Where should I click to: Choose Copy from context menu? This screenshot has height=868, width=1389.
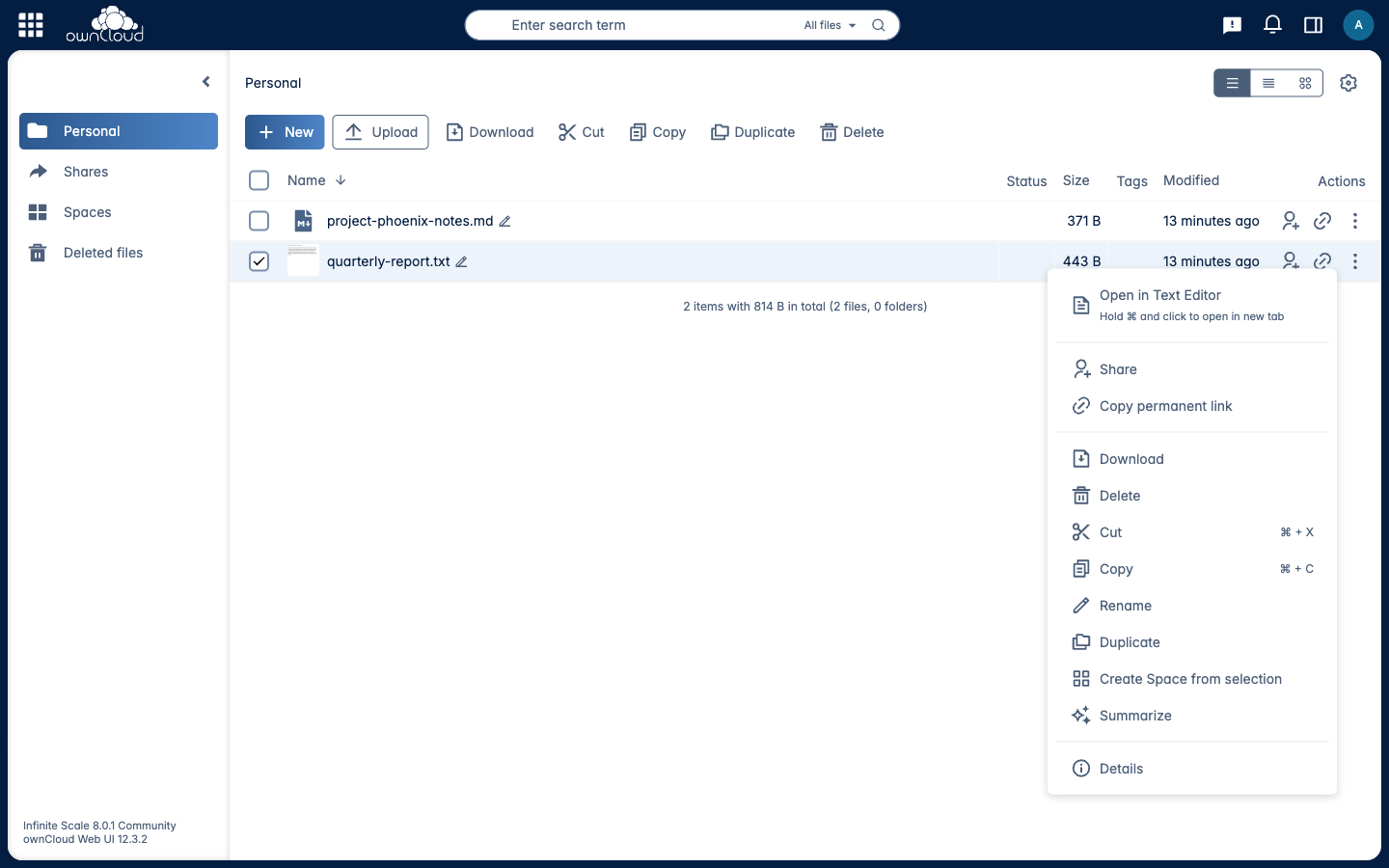click(x=1192, y=569)
